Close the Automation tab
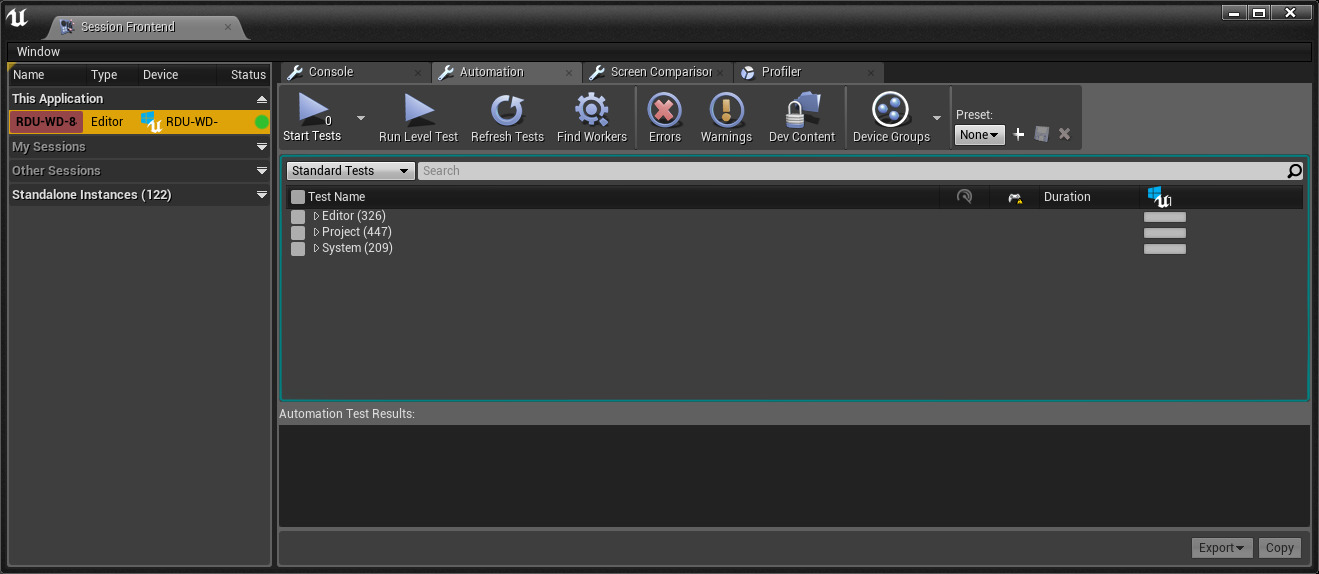1319x574 pixels. 569,73
